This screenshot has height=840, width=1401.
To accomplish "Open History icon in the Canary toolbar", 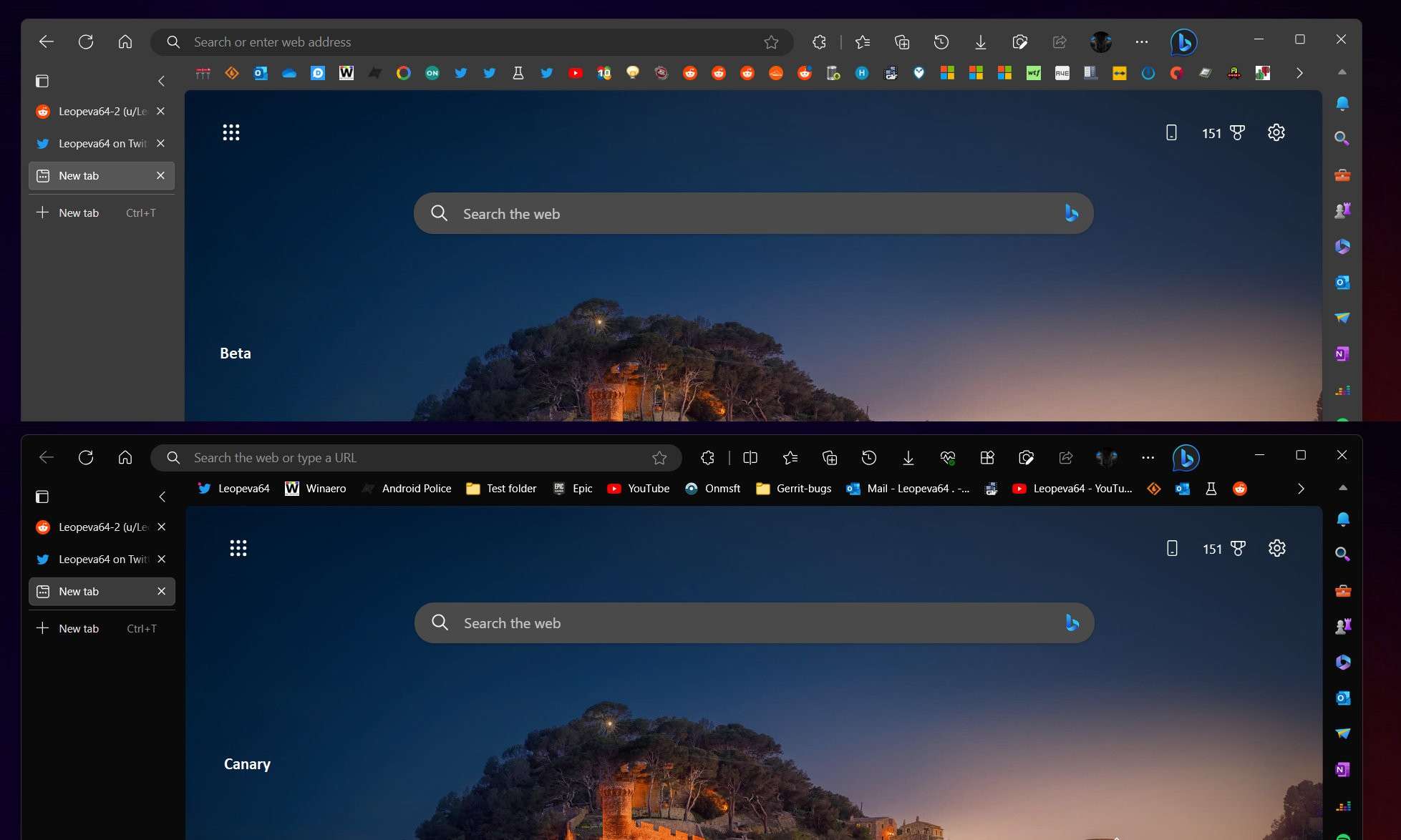I will [x=868, y=458].
